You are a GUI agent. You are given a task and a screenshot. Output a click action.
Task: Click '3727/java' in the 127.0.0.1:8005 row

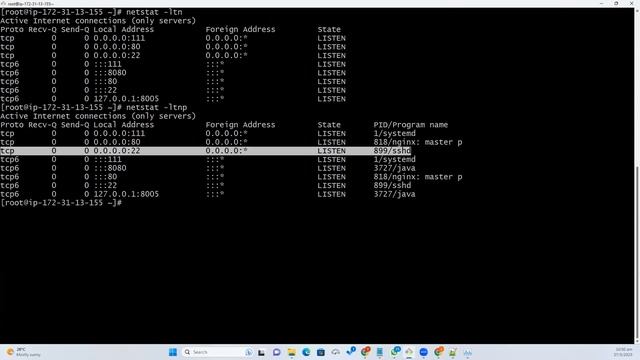[394, 194]
